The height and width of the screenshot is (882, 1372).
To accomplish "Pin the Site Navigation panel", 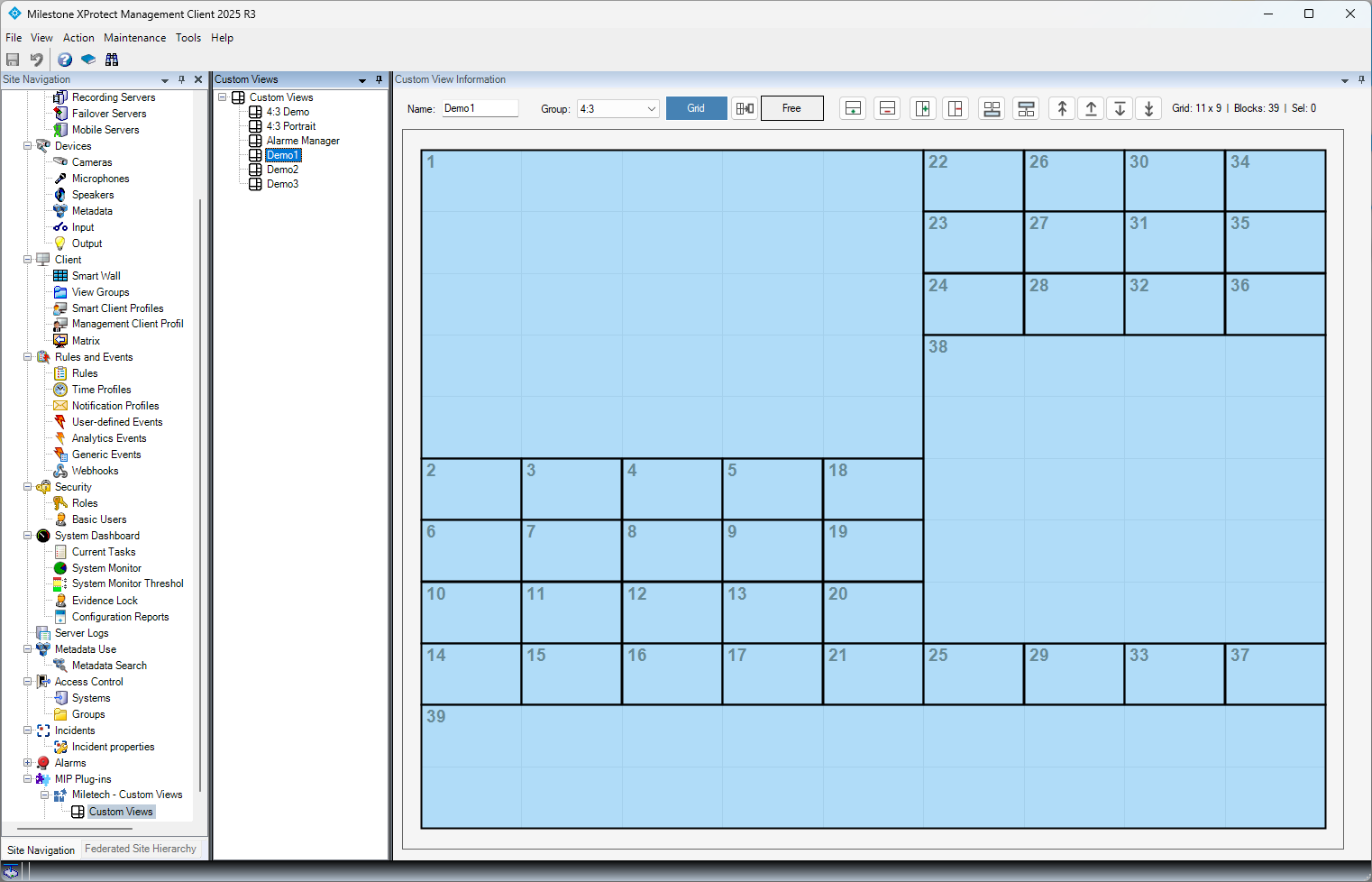I will (181, 79).
